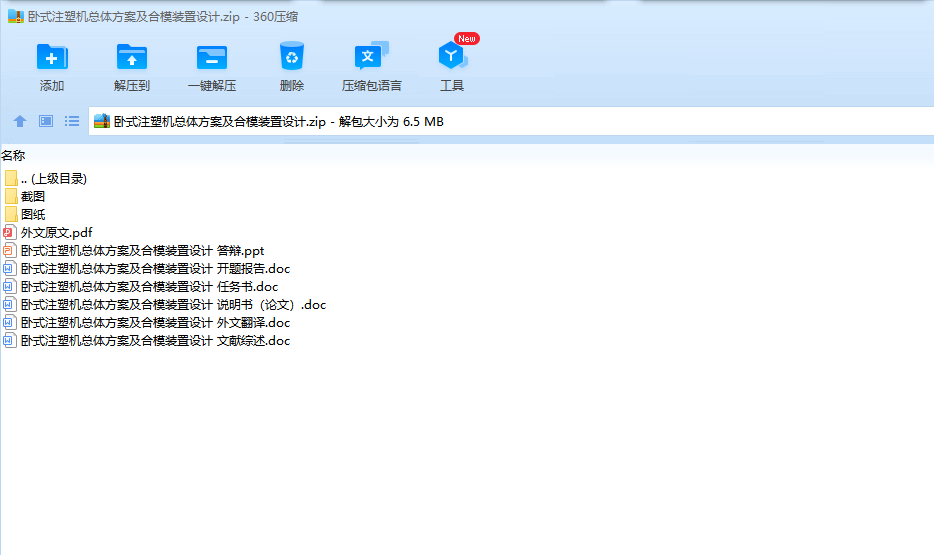Screen dimensions: 934x555
Task: Click the Word icon of 任务书.doc
Action: (x=9, y=286)
